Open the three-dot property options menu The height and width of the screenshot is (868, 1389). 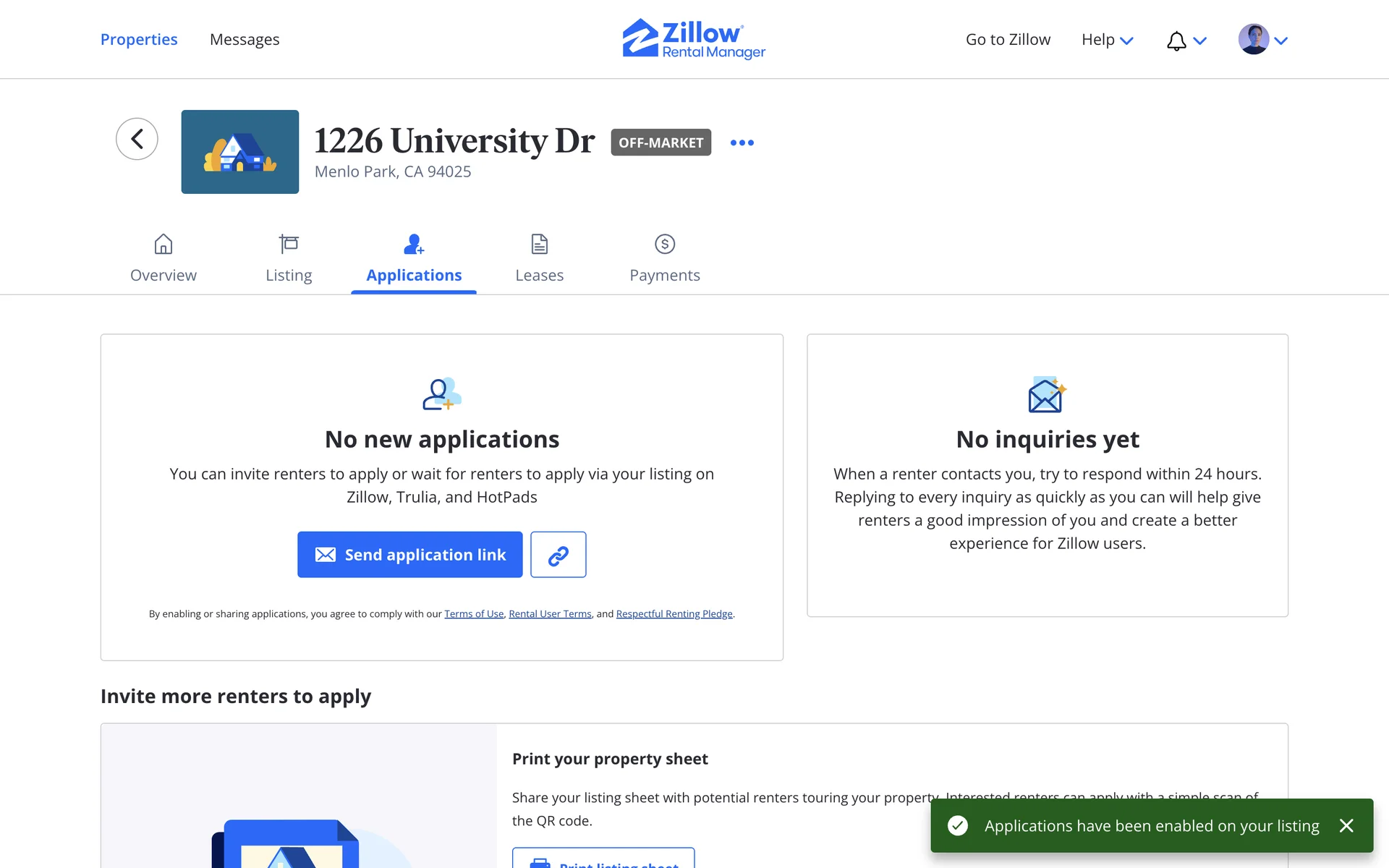coord(742,142)
